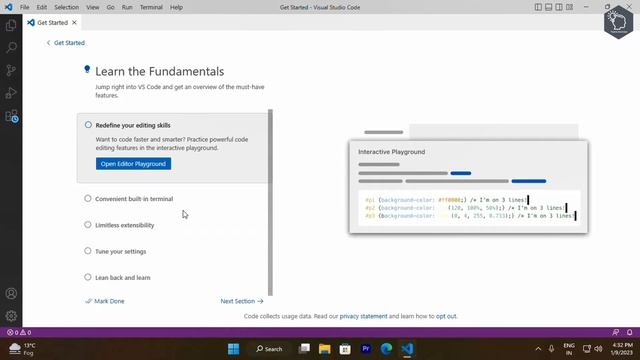This screenshot has height=360, width=640.
Task: Open the View menu
Action: (93, 7)
